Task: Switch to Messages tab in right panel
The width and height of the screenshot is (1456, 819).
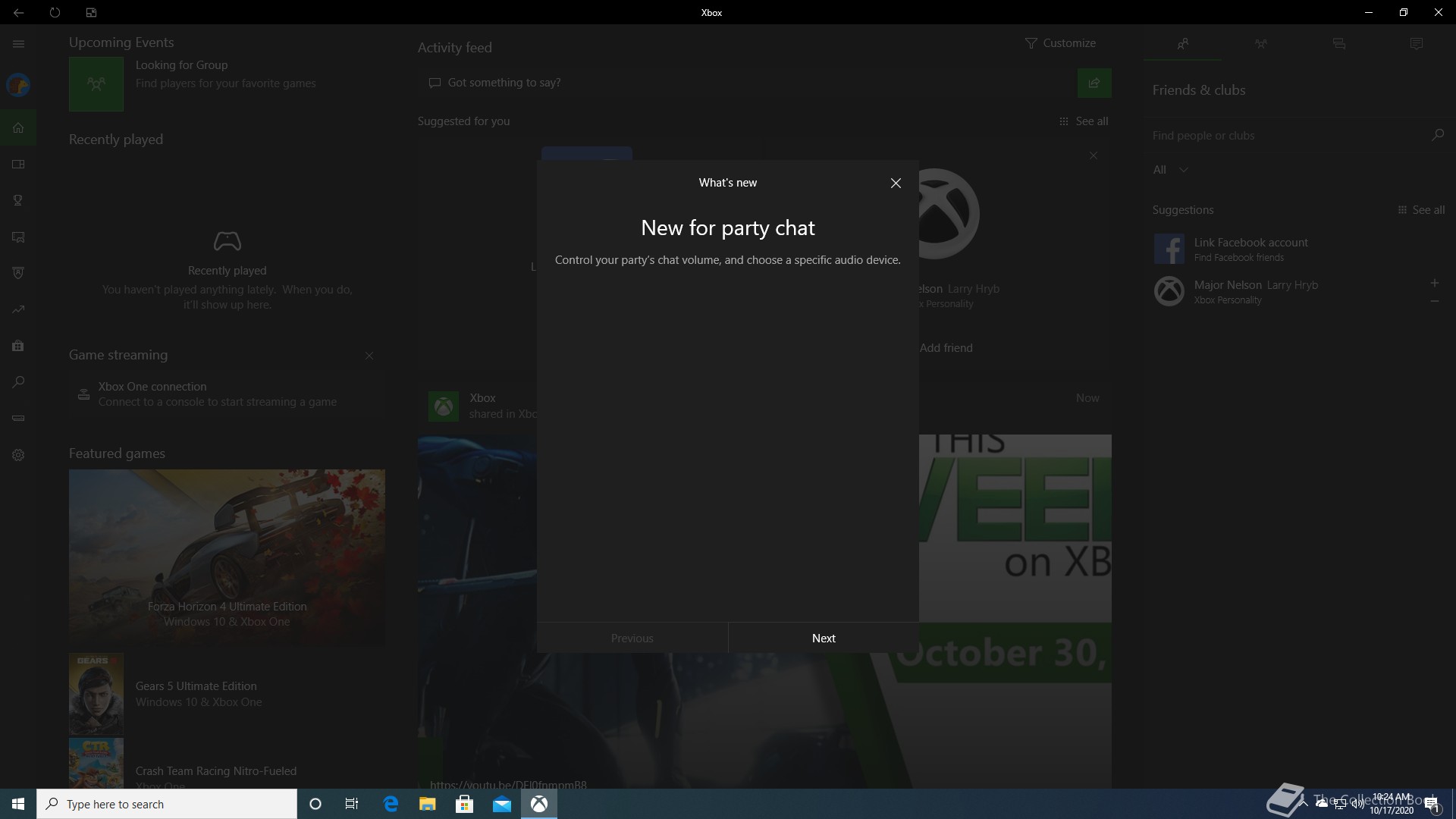Action: (1338, 44)
